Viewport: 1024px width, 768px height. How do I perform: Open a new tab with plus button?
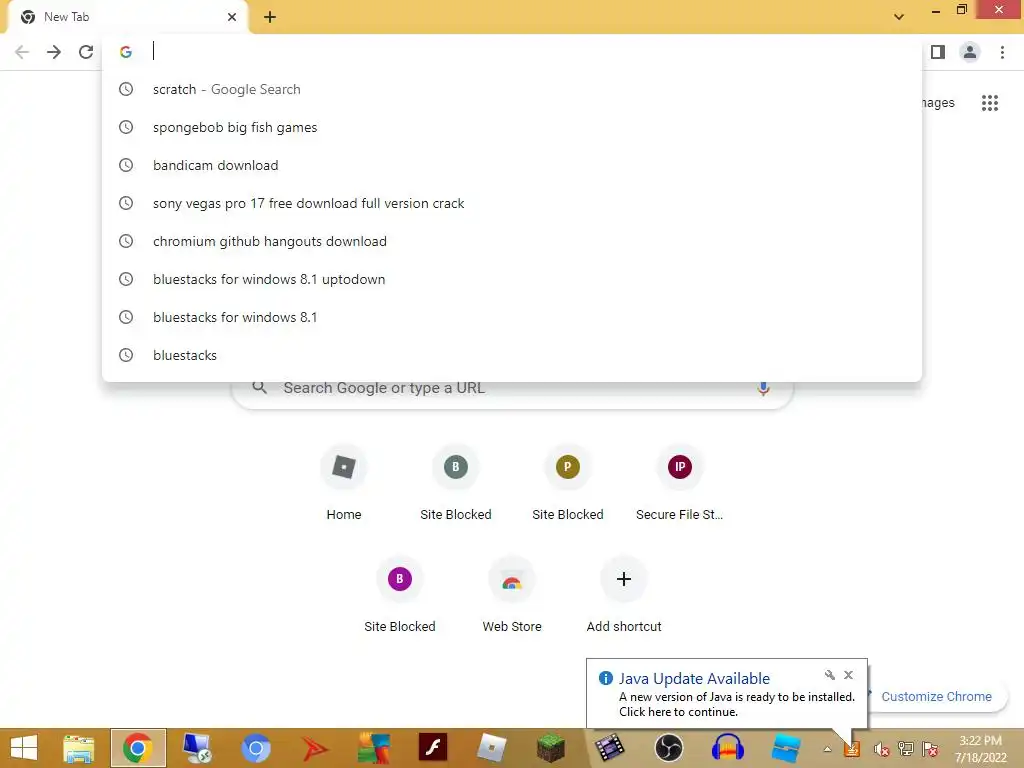270,17
